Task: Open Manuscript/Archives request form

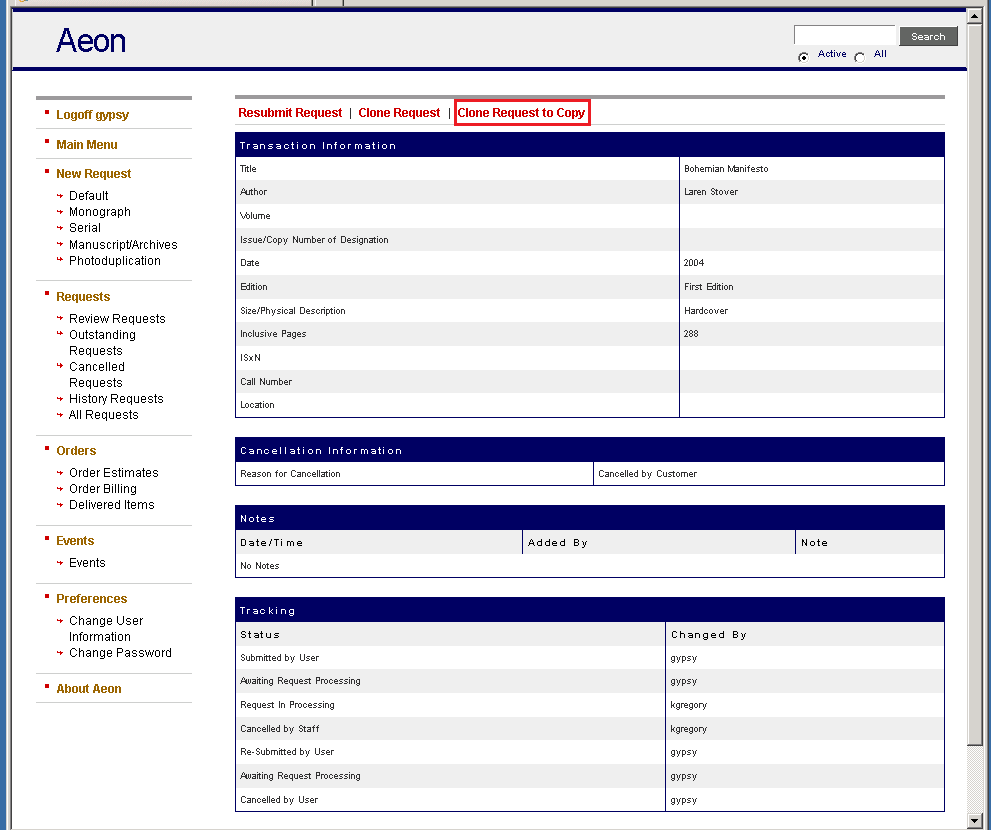Action: (x=123, y=245)
